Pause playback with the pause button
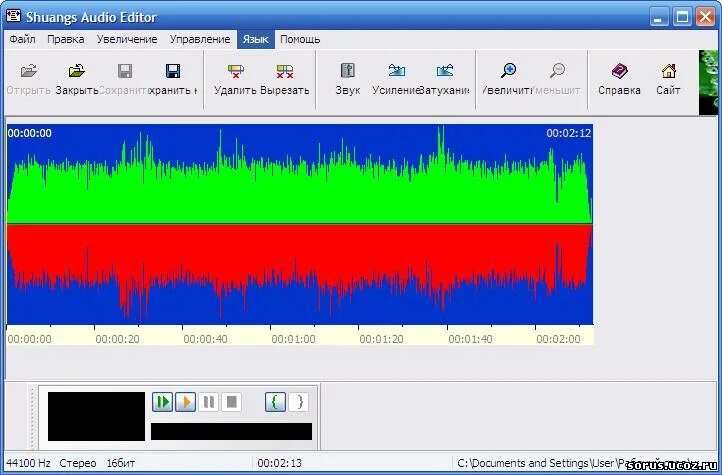722x475 pixels. tap(209, 402)
